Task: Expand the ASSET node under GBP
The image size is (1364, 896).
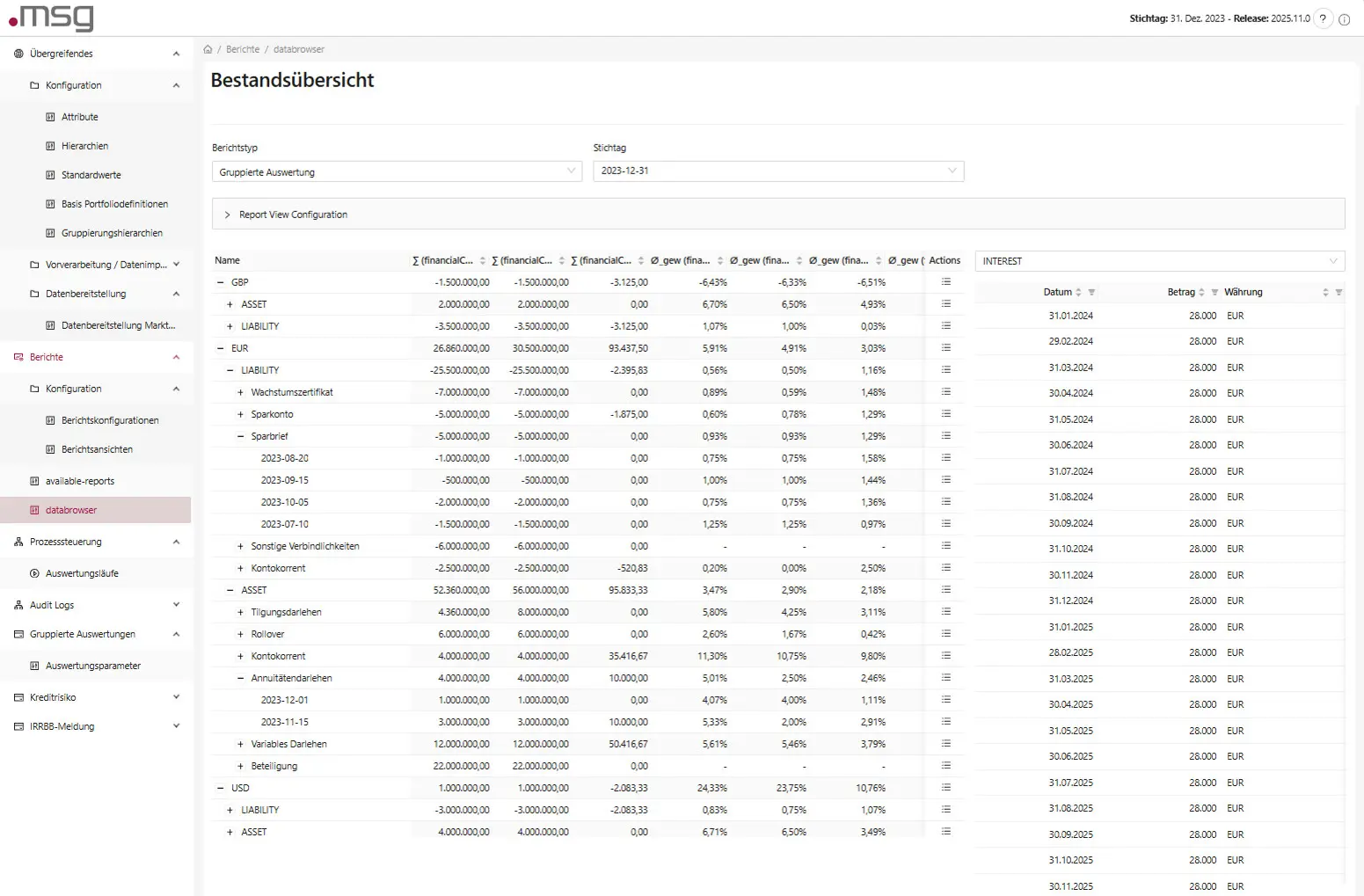Action: (x=230, y=303)
